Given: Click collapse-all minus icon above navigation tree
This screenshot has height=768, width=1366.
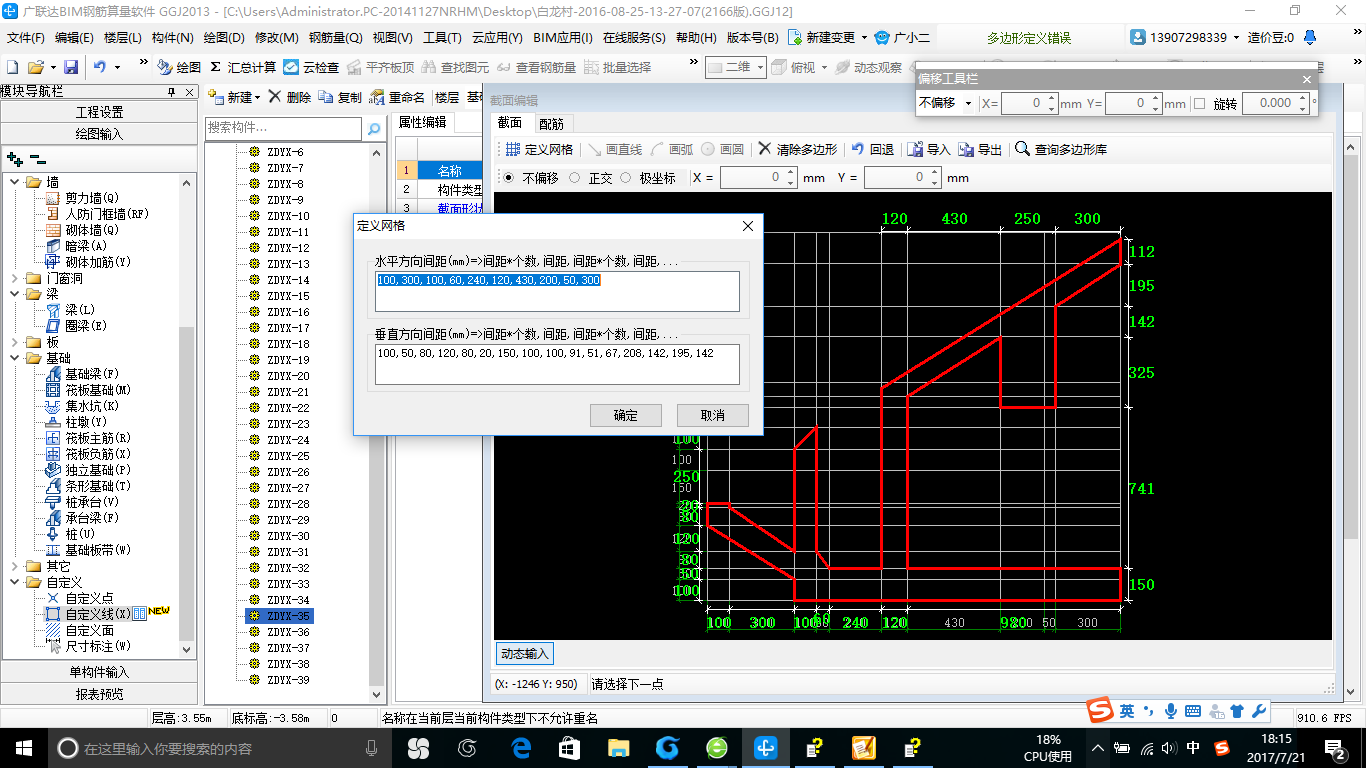Looking at the screenshot, I should pyautogui.click(x=38, y=158).
